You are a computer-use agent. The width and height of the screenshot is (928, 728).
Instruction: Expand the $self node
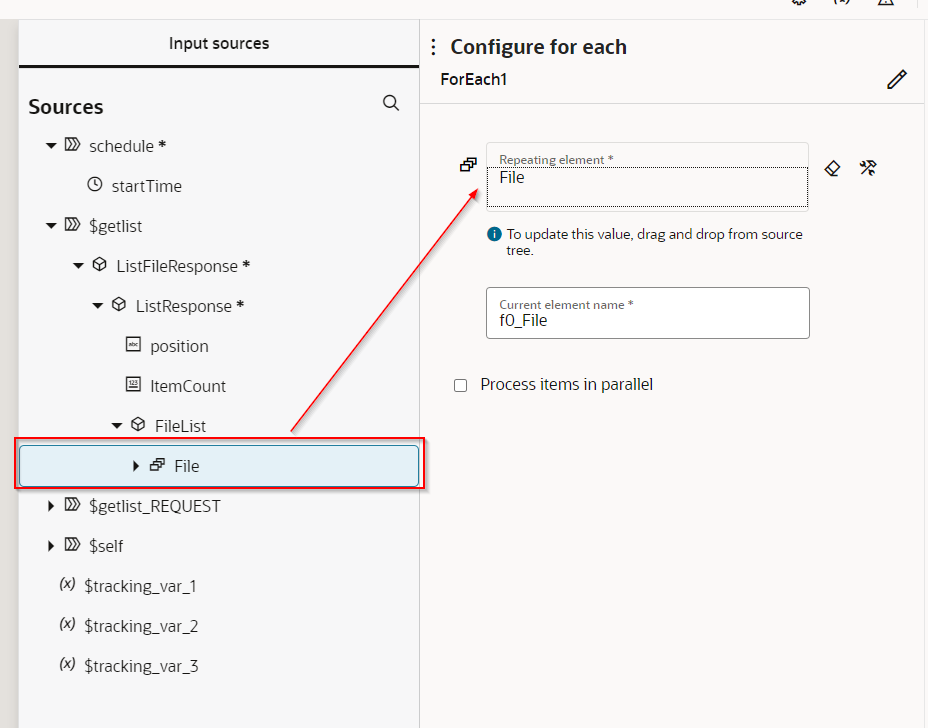51,546
